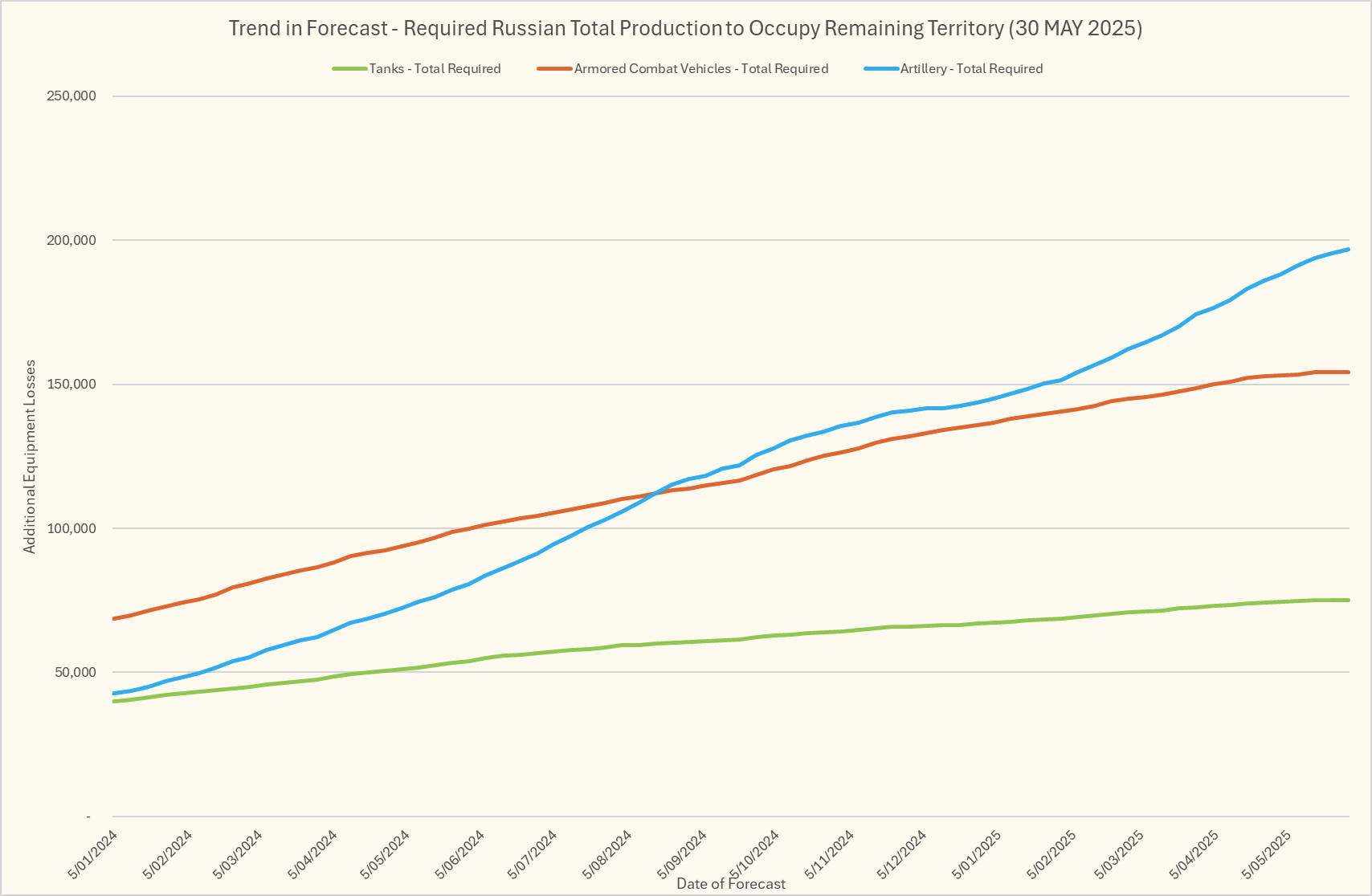Select Armored Combat Vehicles legend entry
Image resolution: width=1372 pixels, height=896 pixels.
coord(700,69)
